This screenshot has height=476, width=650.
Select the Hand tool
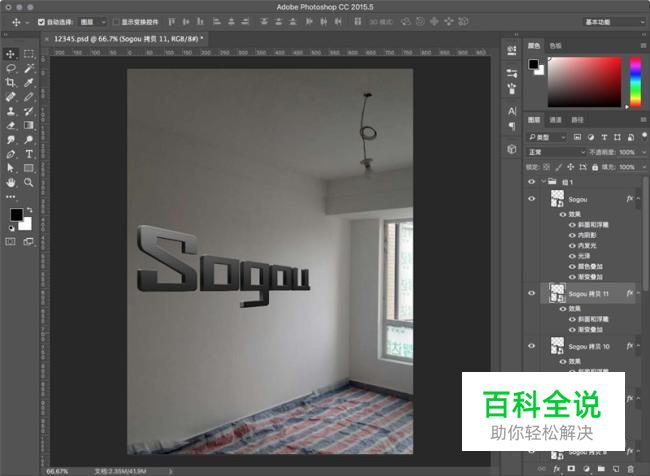(x=10, y=182)
